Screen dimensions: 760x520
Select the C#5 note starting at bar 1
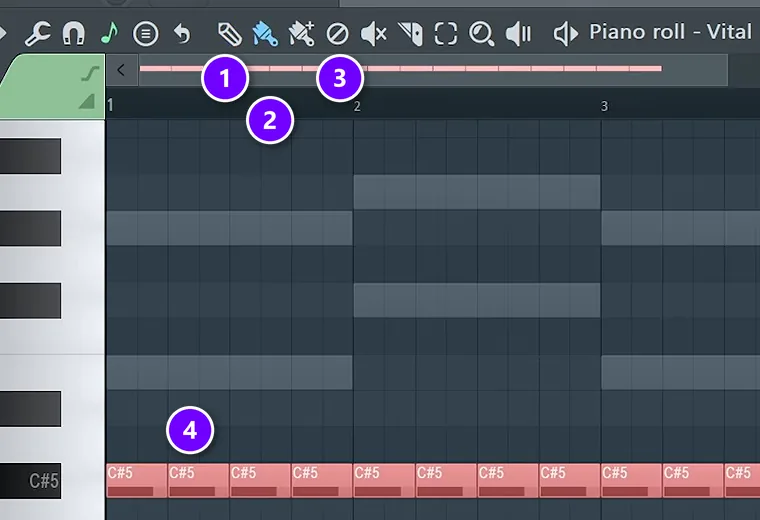tap(137, 481)
